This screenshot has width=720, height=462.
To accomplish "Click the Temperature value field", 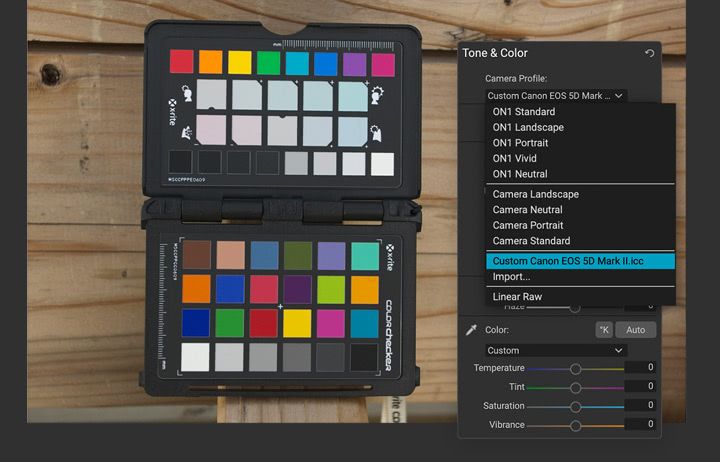I will tap(641, 367).
